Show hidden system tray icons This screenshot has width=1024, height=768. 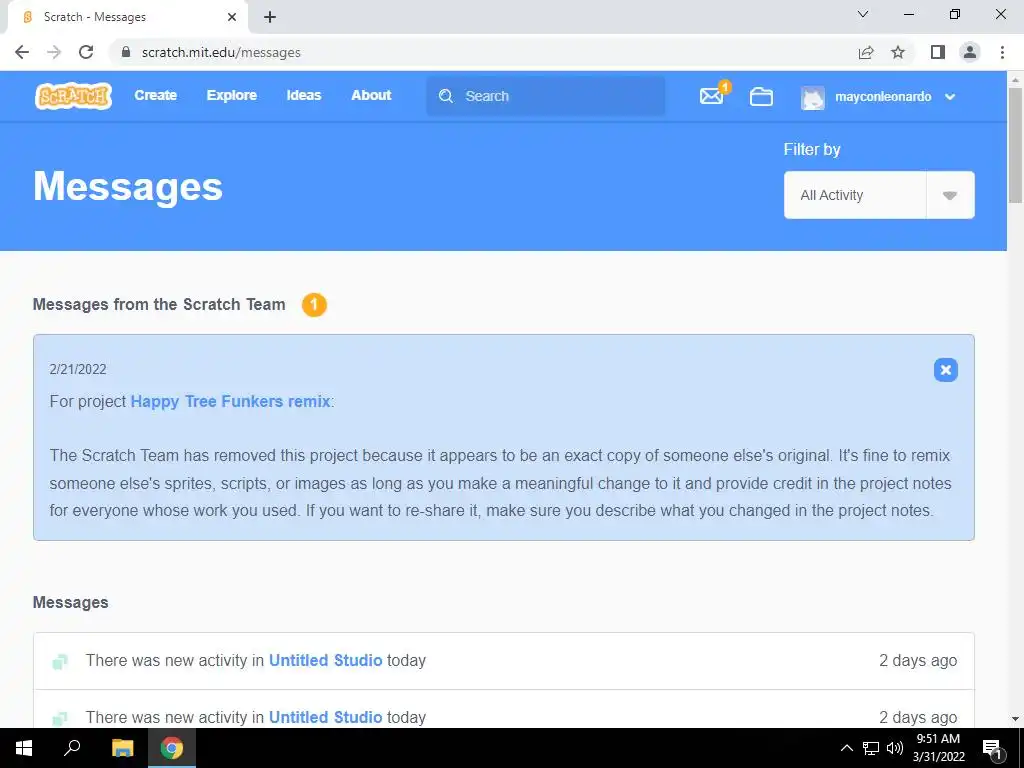[846, 748]
